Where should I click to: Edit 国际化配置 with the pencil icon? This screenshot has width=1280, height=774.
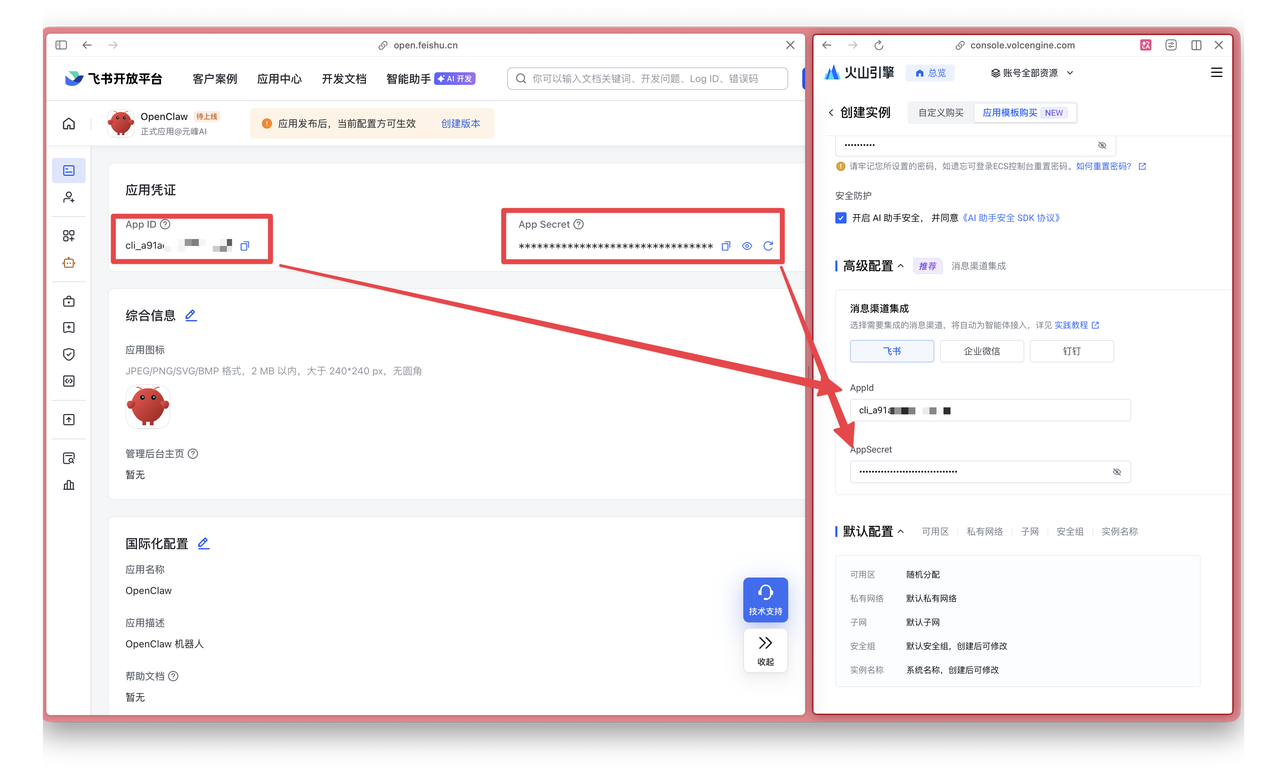[203, 543]
